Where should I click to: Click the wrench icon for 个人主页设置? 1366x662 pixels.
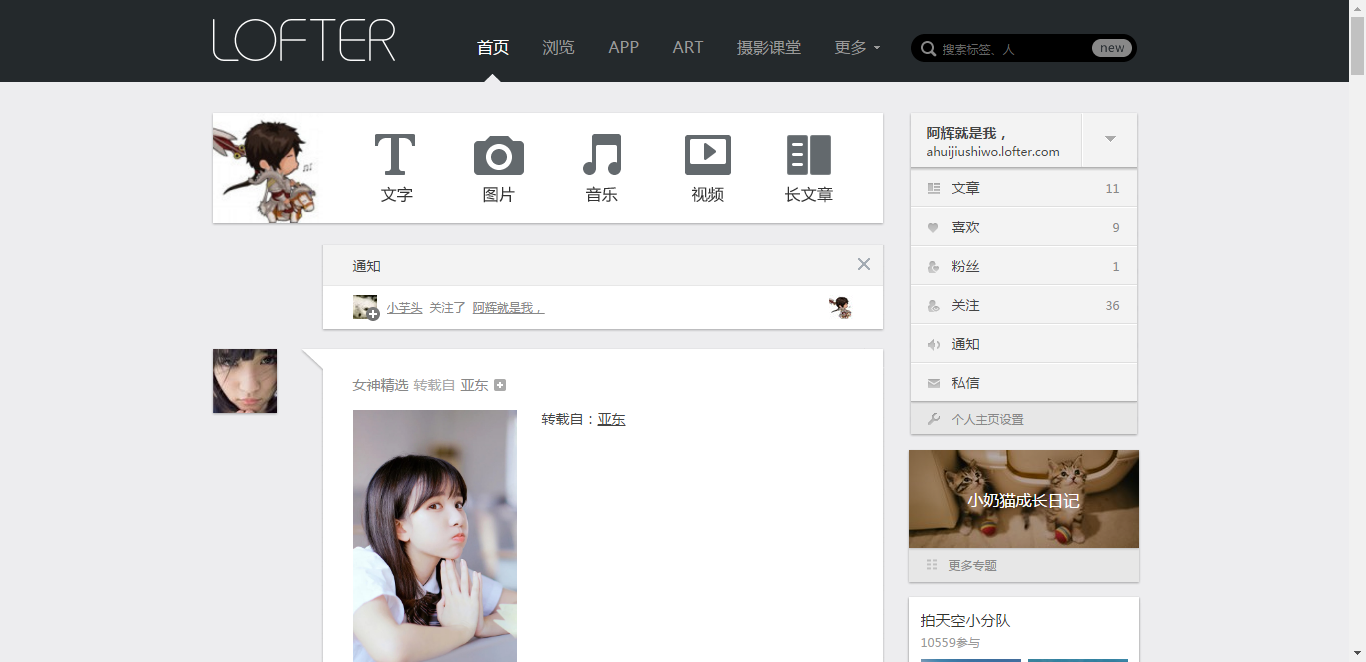pos(934,419)
